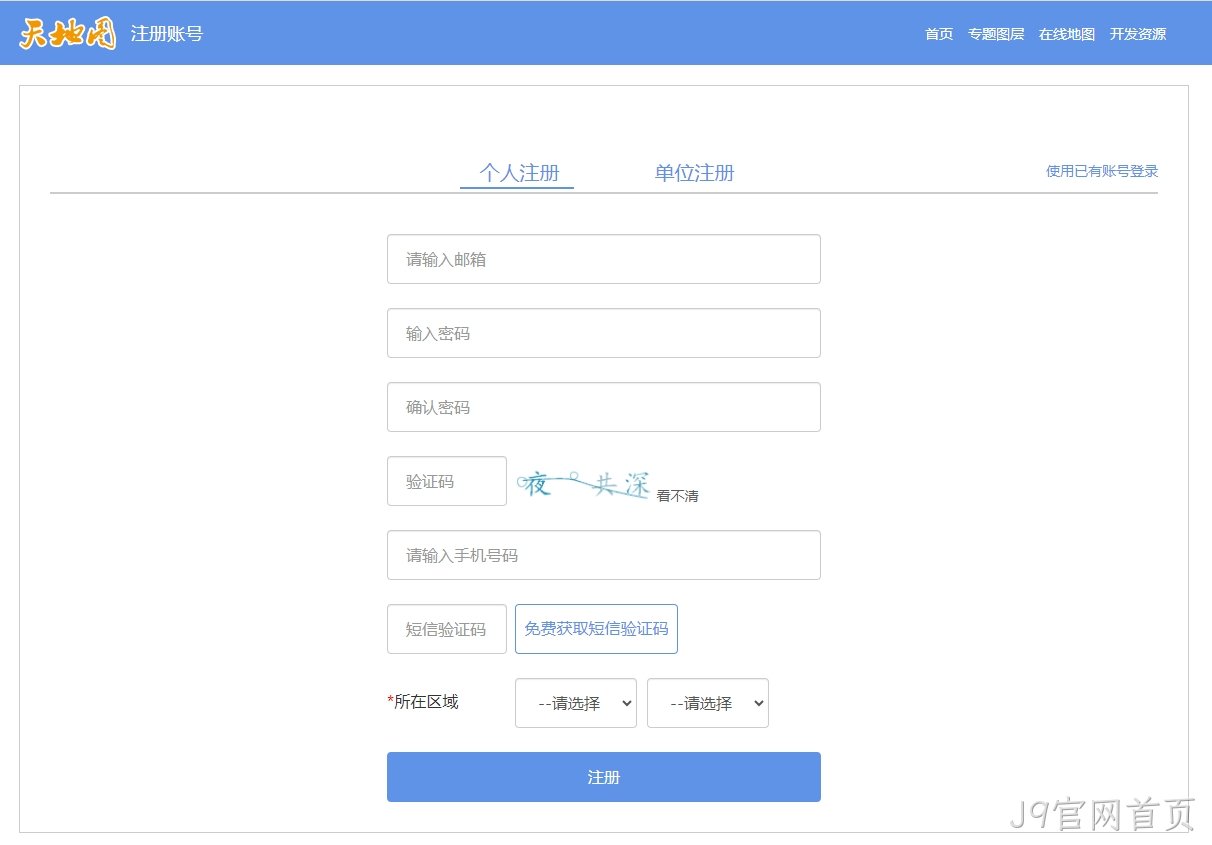Focus the 输入密码 field
Viewport: 1212px width, 845px height.
pyautogui.click(x=604, y=333)
